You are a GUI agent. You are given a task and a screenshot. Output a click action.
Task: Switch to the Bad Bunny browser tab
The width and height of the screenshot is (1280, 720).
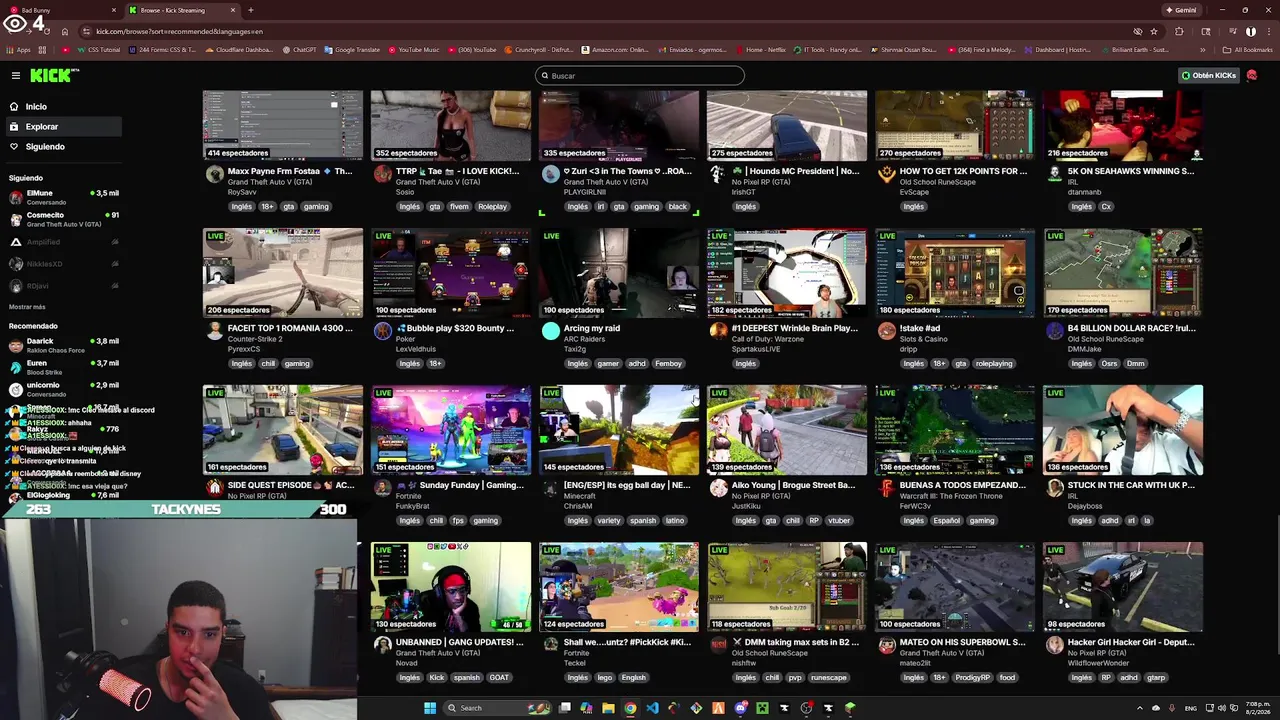pyautogui.click(x=60, y=10)
